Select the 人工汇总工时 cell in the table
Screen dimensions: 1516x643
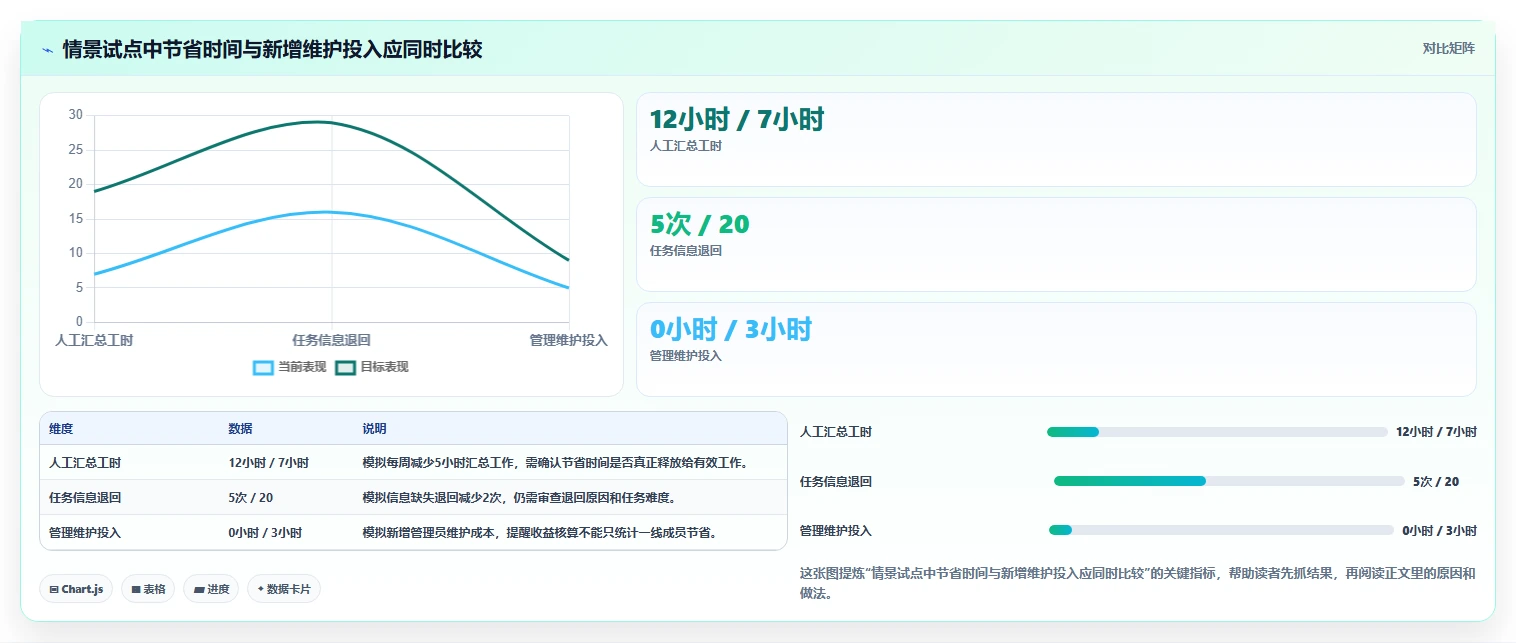click(85, 463)
